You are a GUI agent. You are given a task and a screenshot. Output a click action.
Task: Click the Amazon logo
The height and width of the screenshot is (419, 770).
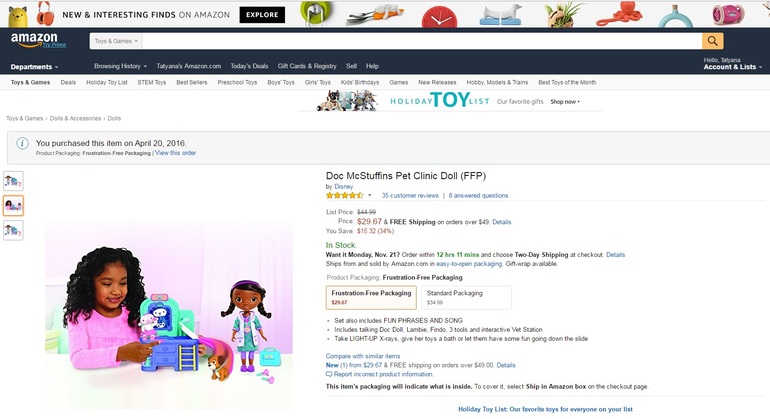pyautogui.click(x=34, y=41)
